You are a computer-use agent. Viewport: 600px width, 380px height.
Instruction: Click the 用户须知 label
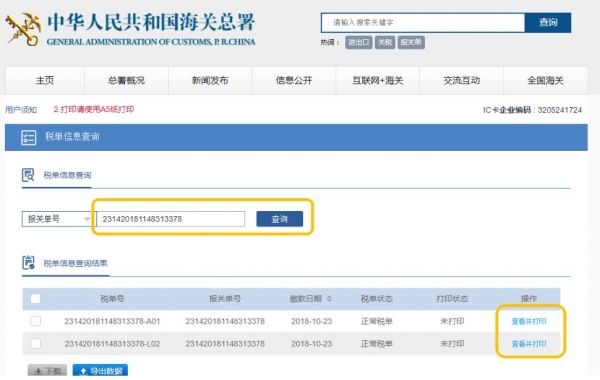(21, 110)
